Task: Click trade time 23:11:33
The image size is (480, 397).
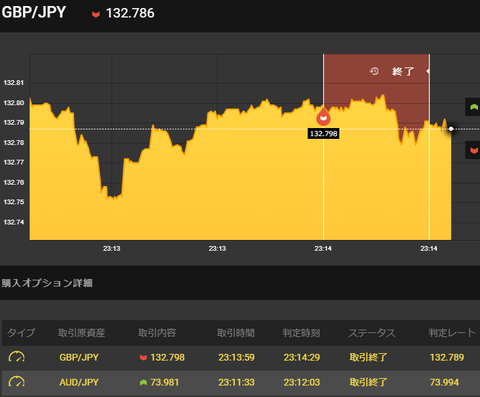Action: pyautogui.click(x=236, y=382)
